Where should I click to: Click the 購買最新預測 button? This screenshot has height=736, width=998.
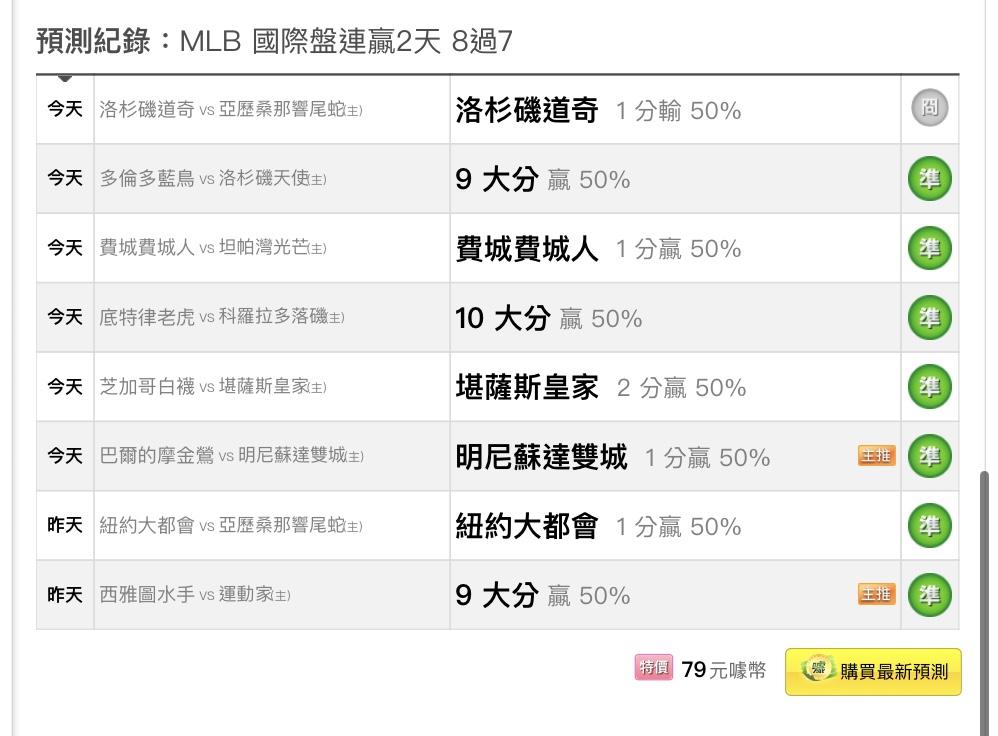click(x=873, y=672)
